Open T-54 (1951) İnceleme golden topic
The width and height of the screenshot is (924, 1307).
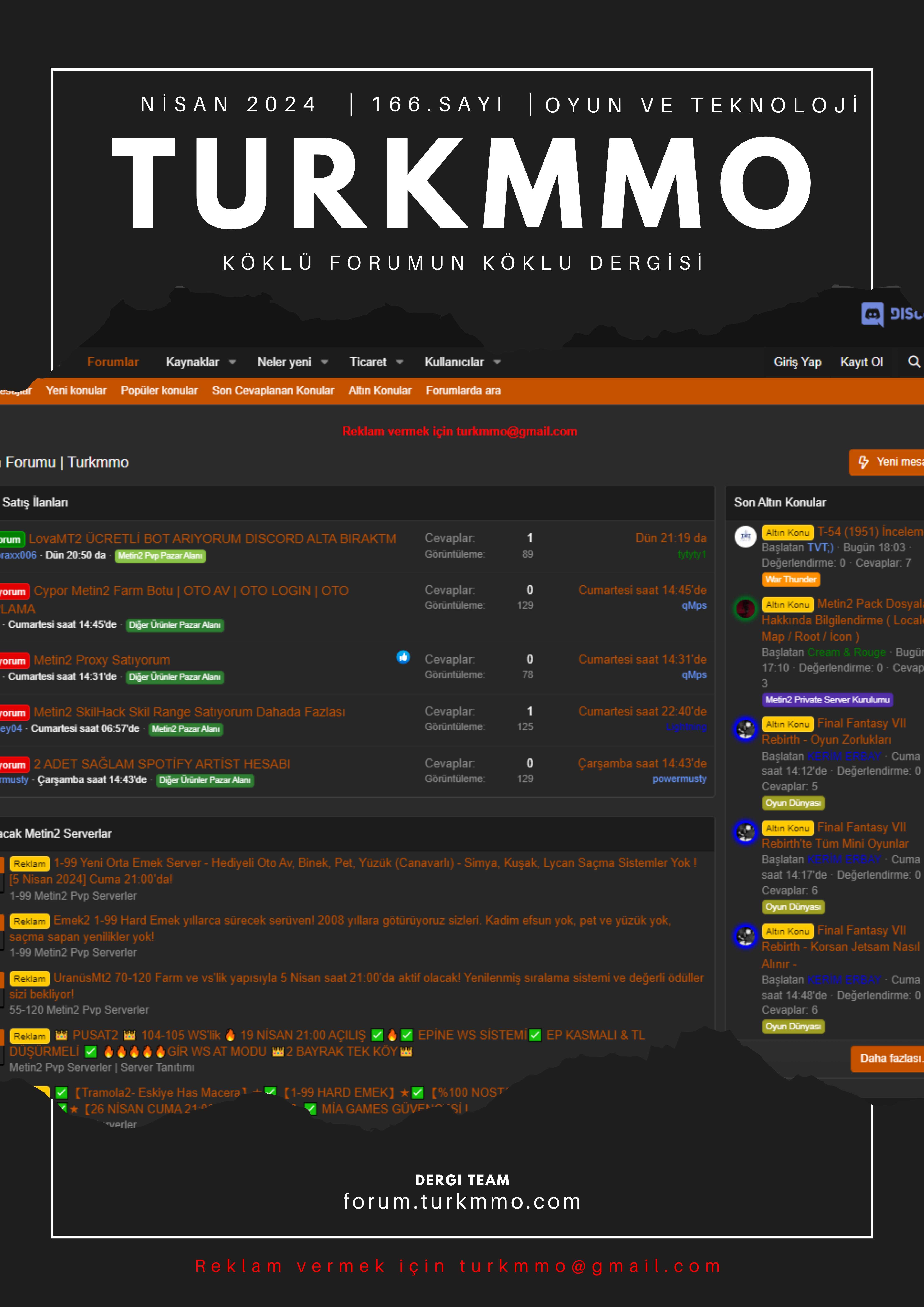click(x=870, y=532)
